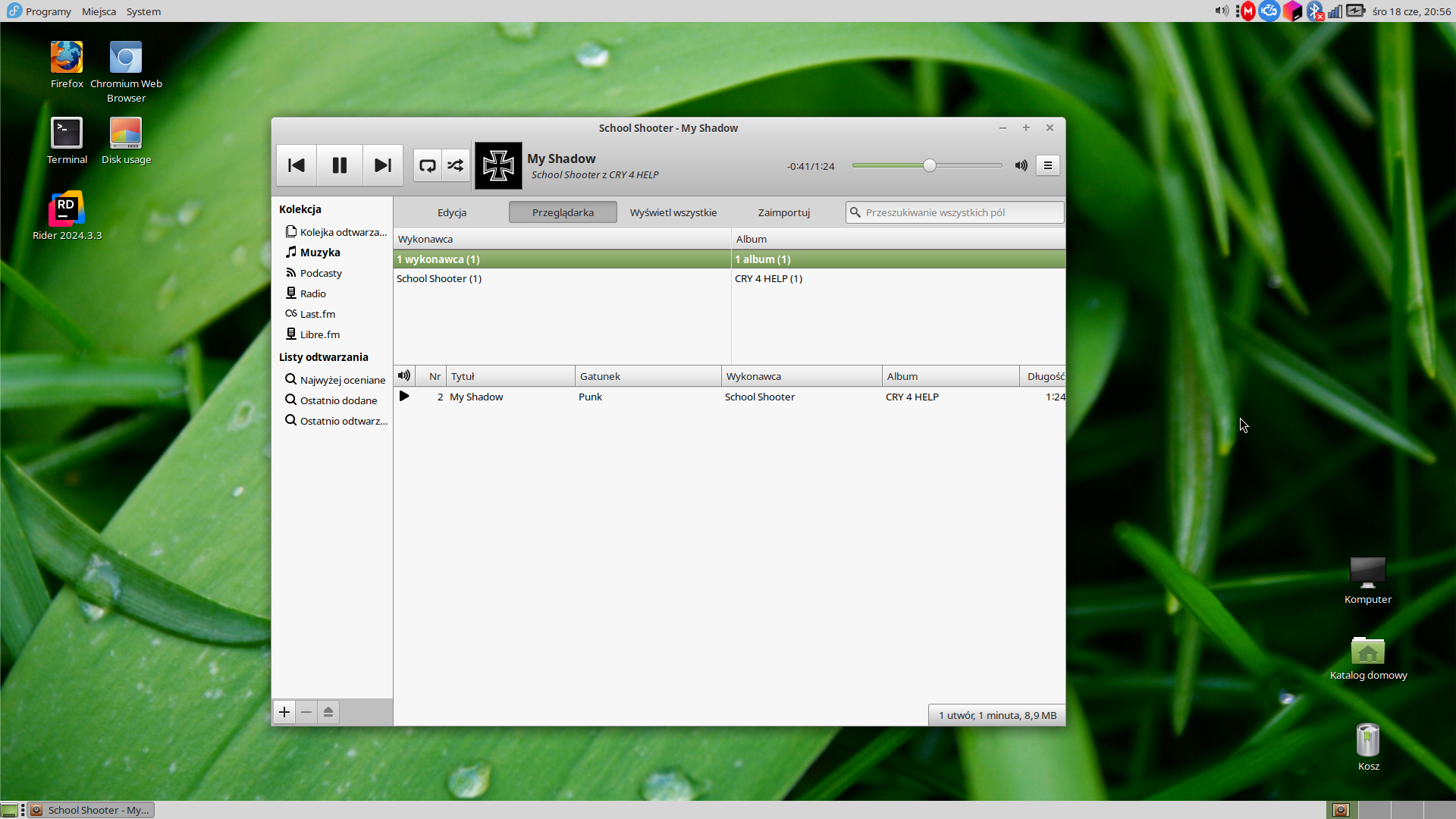
Task: Toggle repeat playback mode
Action: pos(428,165)
